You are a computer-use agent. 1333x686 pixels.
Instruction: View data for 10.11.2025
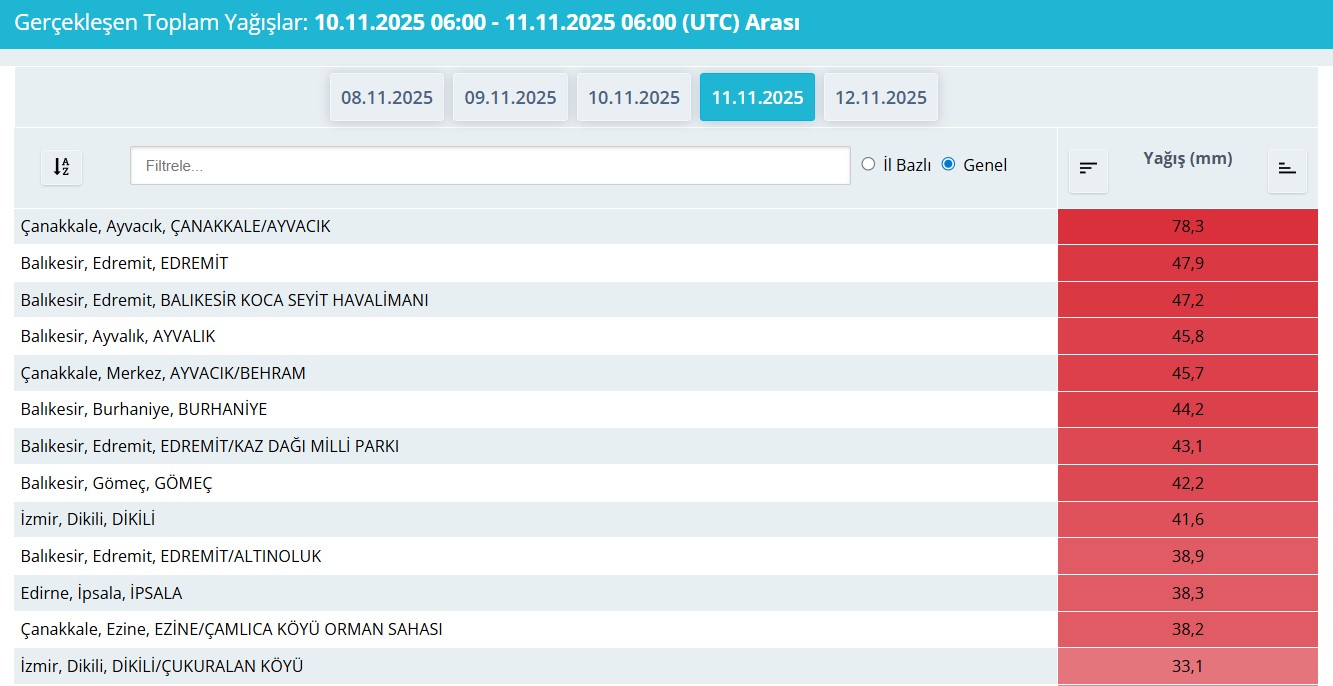click(633, 97)
